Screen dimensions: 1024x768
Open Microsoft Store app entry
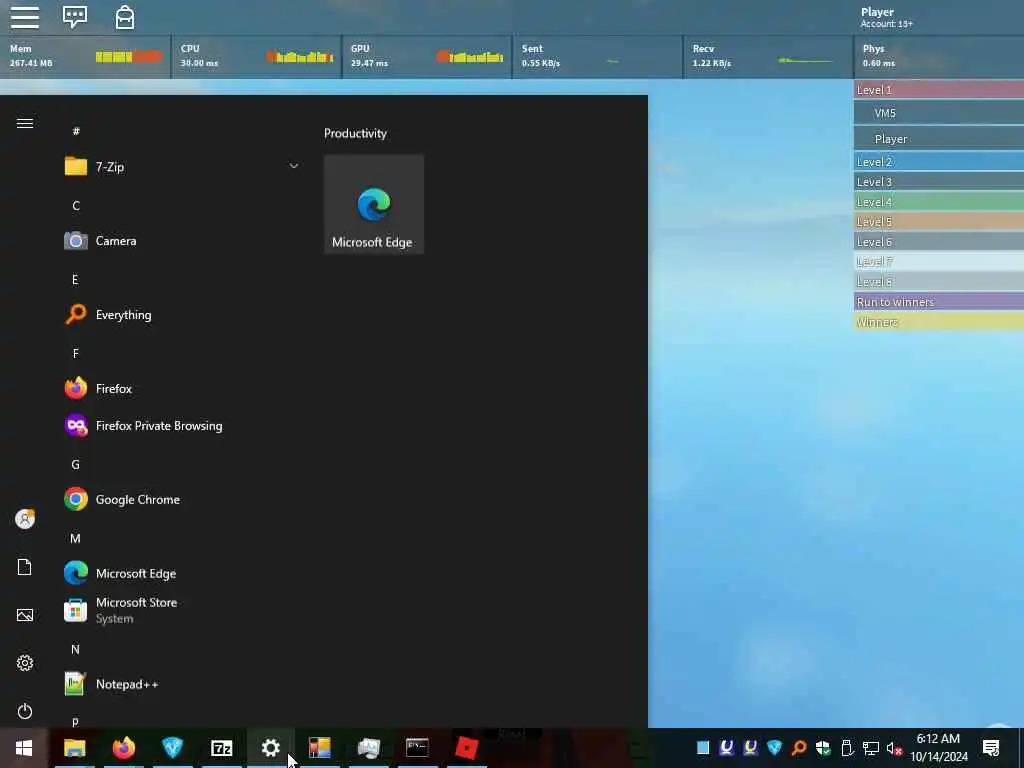tap(183, 611)
